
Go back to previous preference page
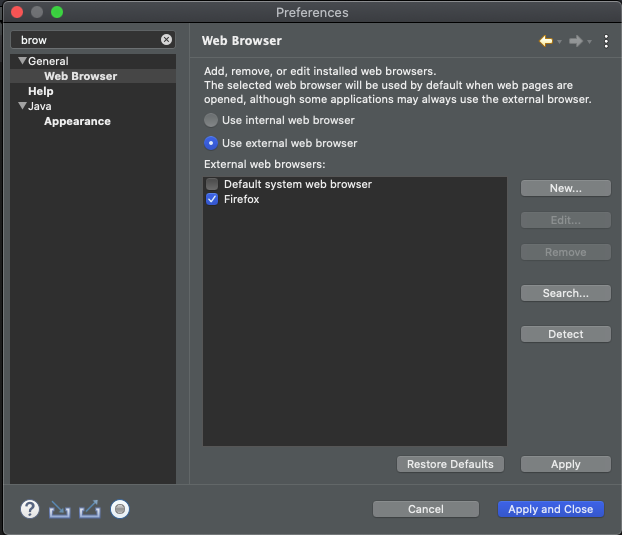tap(546, 41)
